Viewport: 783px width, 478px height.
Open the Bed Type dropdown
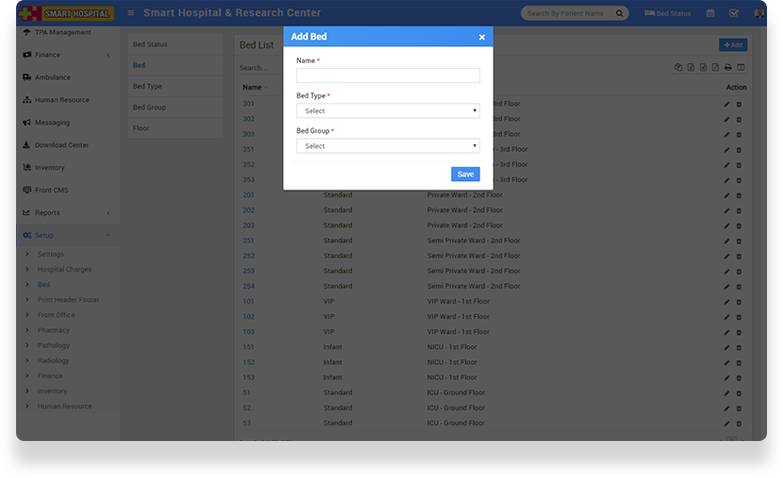tap(388, 111)
